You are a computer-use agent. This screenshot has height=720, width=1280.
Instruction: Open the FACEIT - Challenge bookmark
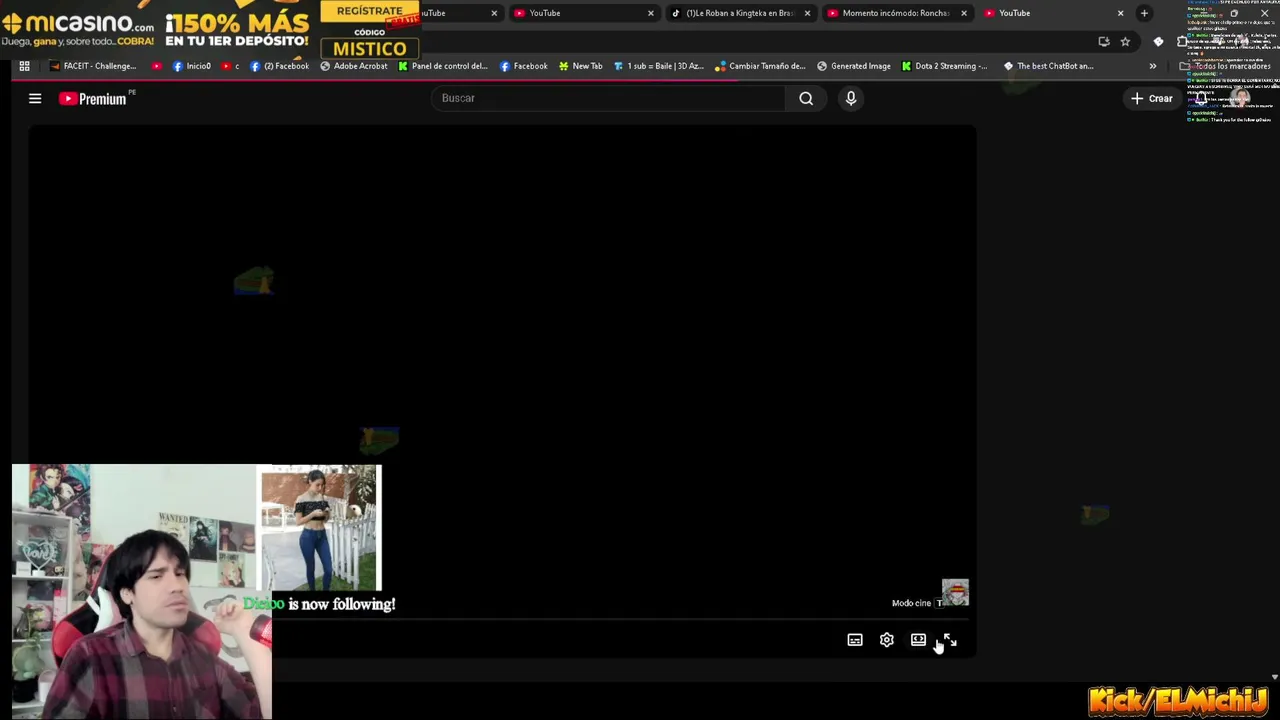[x=92, y=66]
